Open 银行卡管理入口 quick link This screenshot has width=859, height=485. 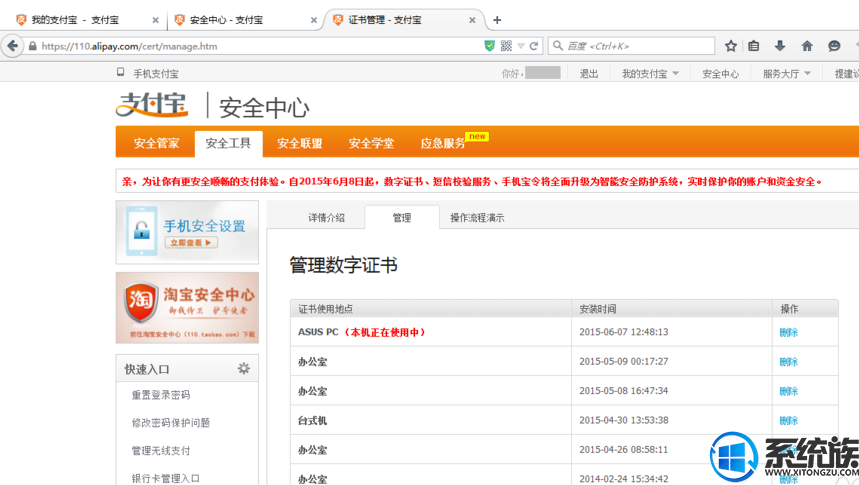click(165, 478)
